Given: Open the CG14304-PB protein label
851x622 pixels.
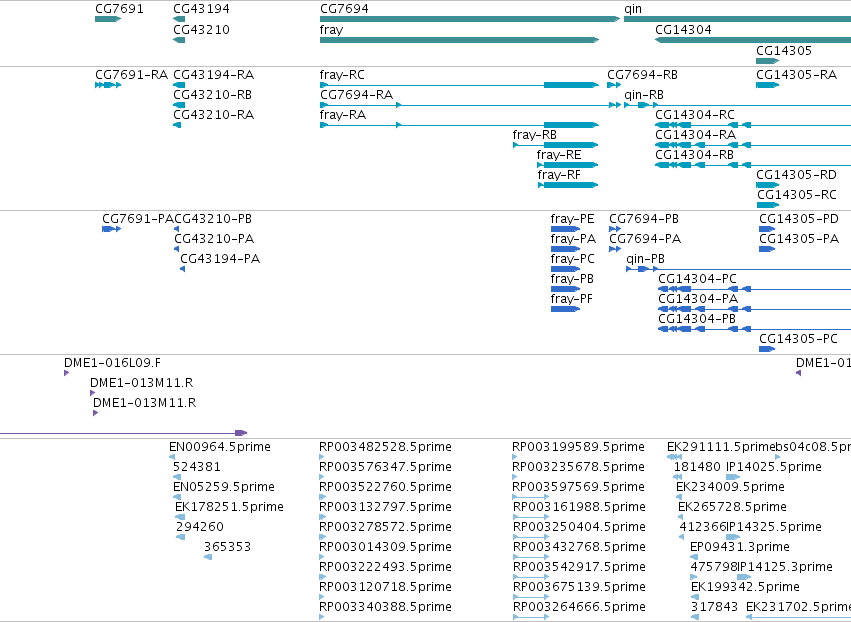Looking at the screenshot, I should [697, 320].
